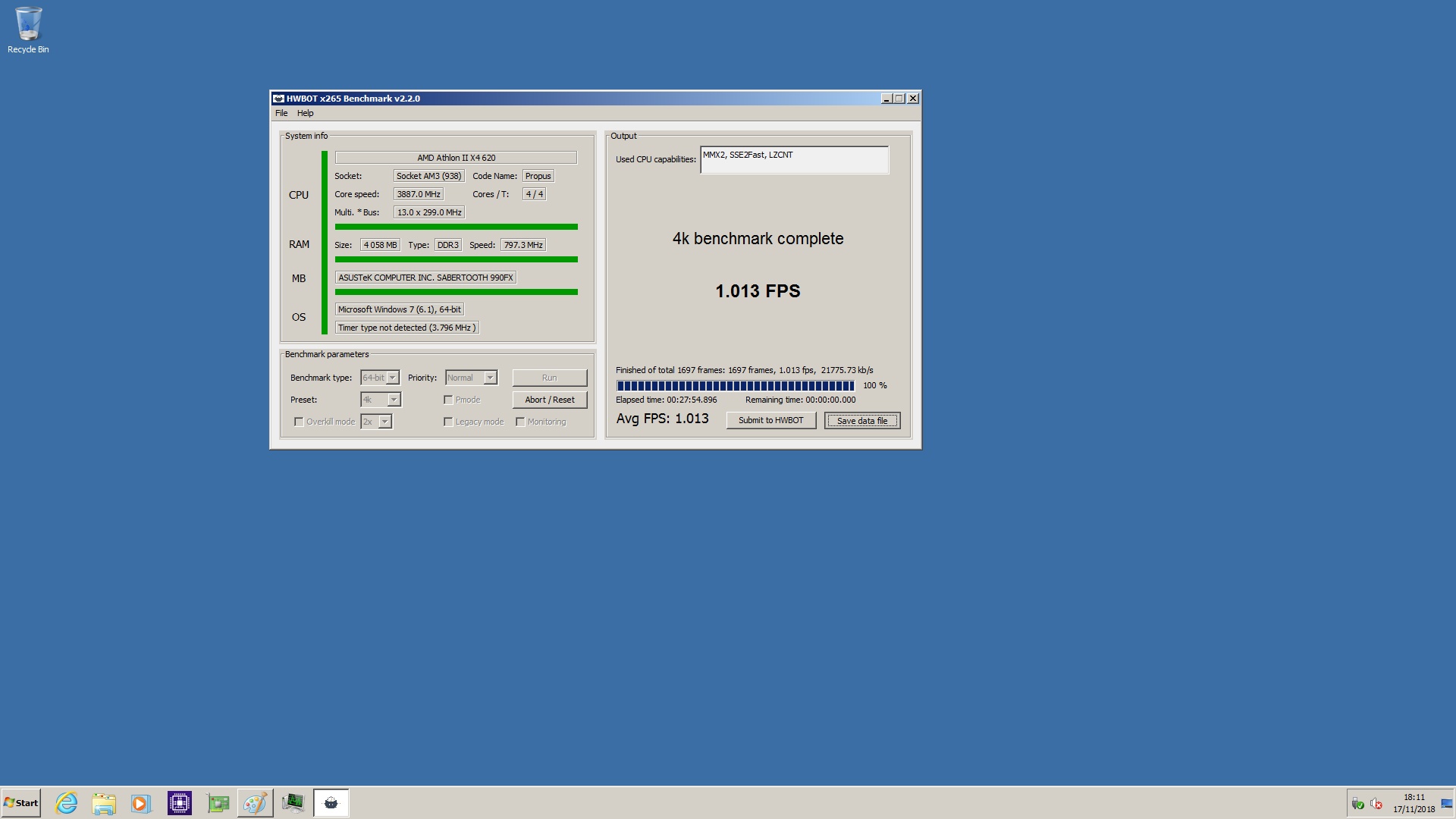Click the RAM type DDR3 value
Screen dimensions: 1456x819
448,245
